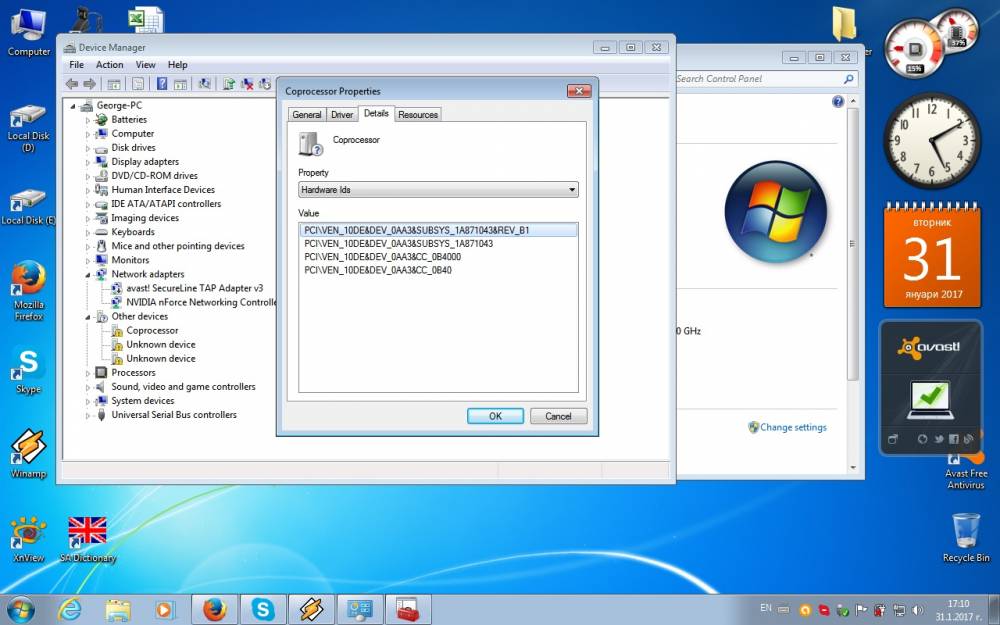Select the Sound, video and game controllers item
1000x625 pixels.
click(183, 386)
